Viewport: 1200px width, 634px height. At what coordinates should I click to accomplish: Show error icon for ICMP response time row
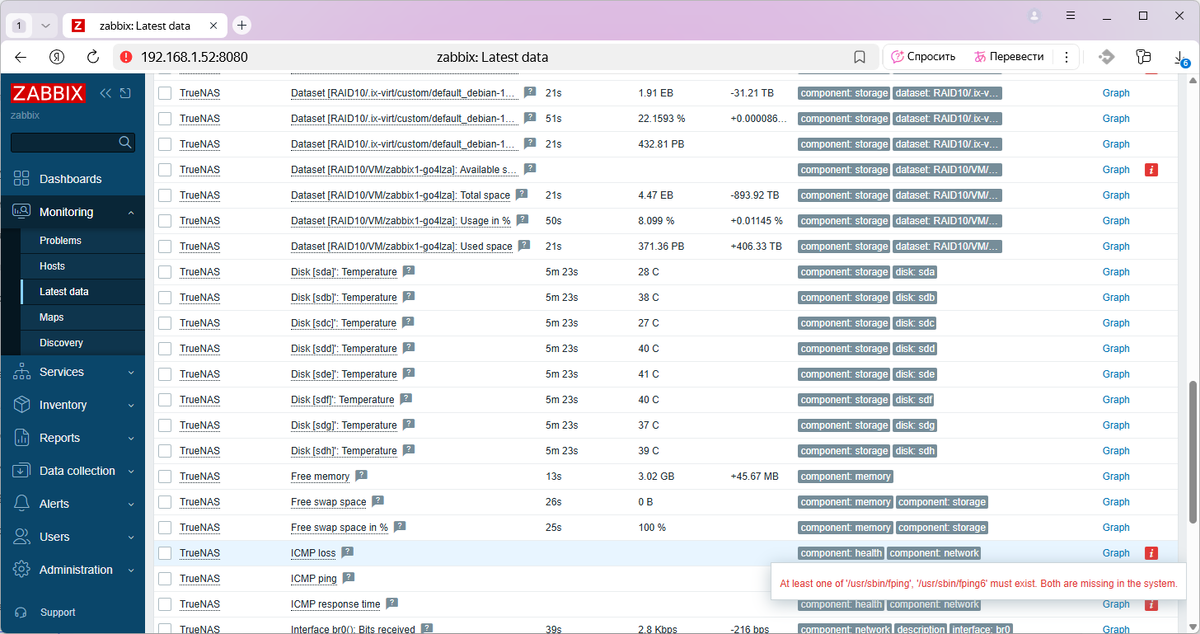[x=1151, y=604]
